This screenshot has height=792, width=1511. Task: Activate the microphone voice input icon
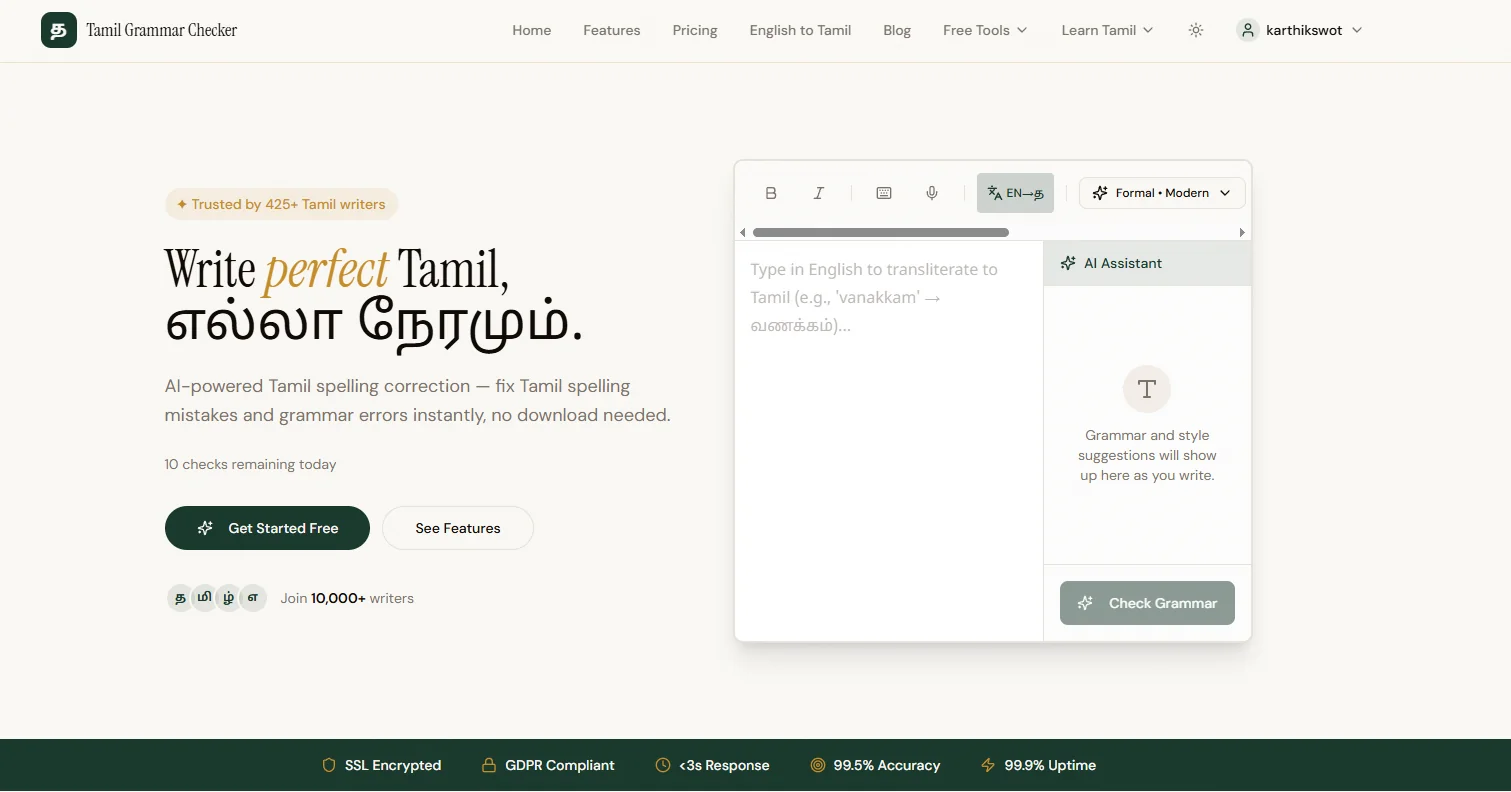pos(931,192)
